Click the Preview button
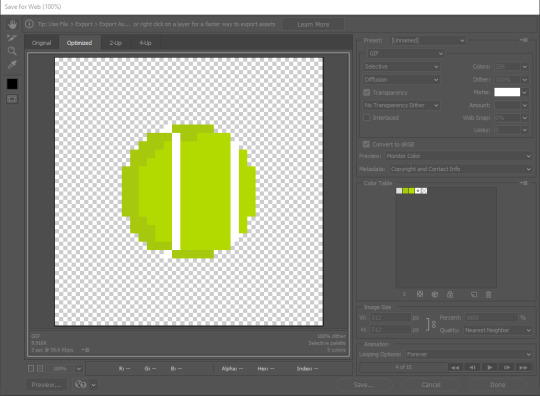The width and height of the screenshot is (540, 396). pyautogui.click(x=46, y=385)
